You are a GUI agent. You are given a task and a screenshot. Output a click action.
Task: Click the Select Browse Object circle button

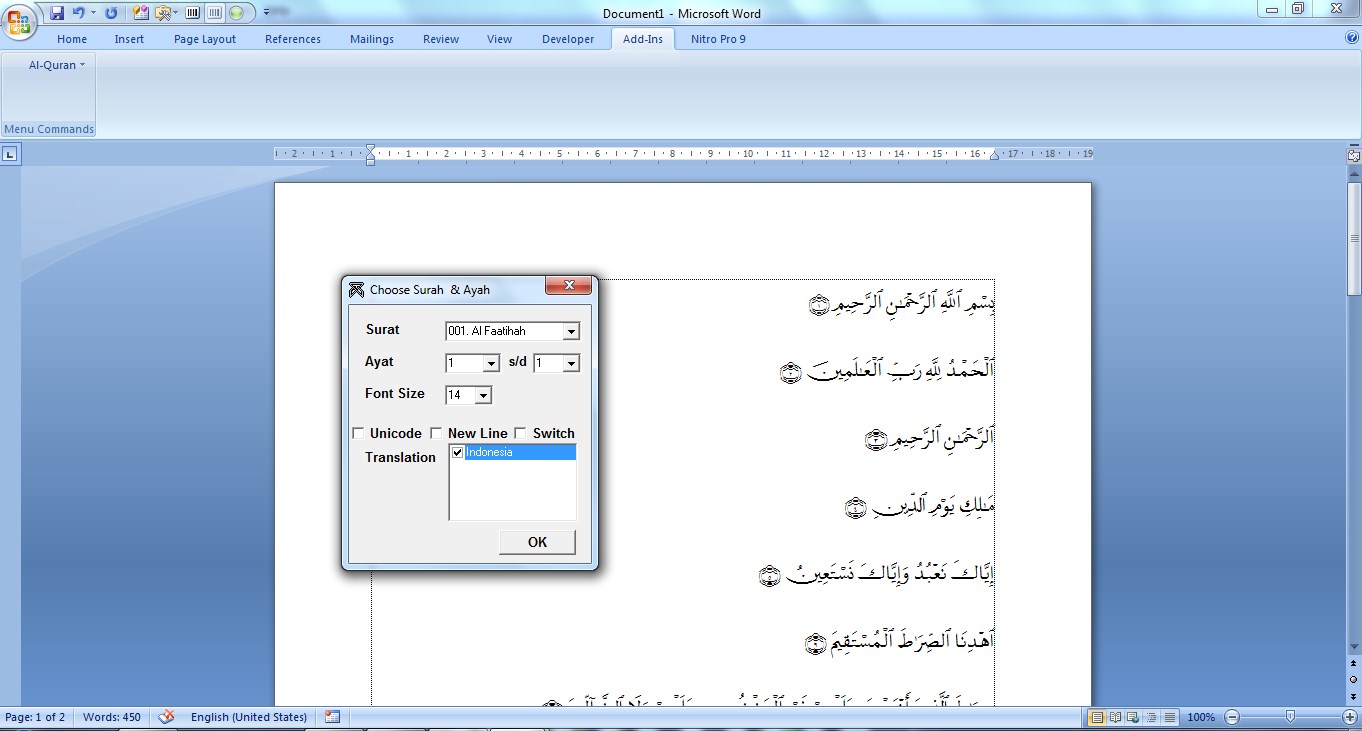(x=1354, y=679)
